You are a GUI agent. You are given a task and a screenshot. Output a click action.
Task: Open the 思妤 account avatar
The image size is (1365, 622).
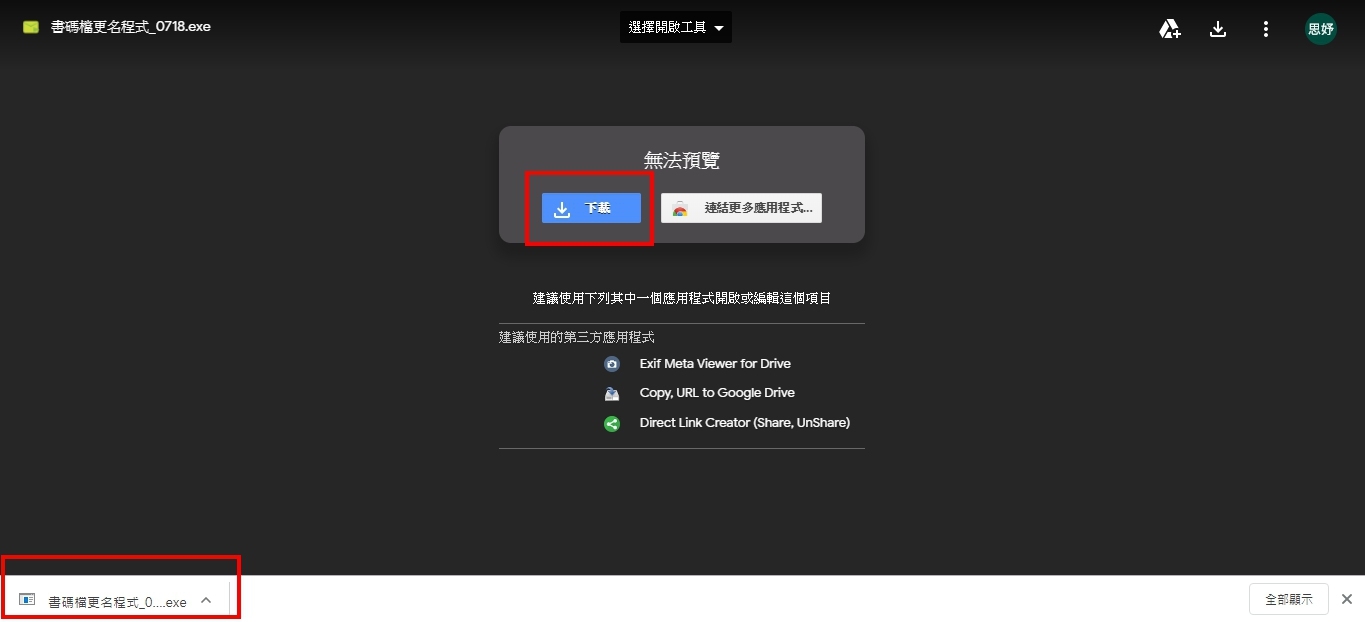coord(1321,29)
